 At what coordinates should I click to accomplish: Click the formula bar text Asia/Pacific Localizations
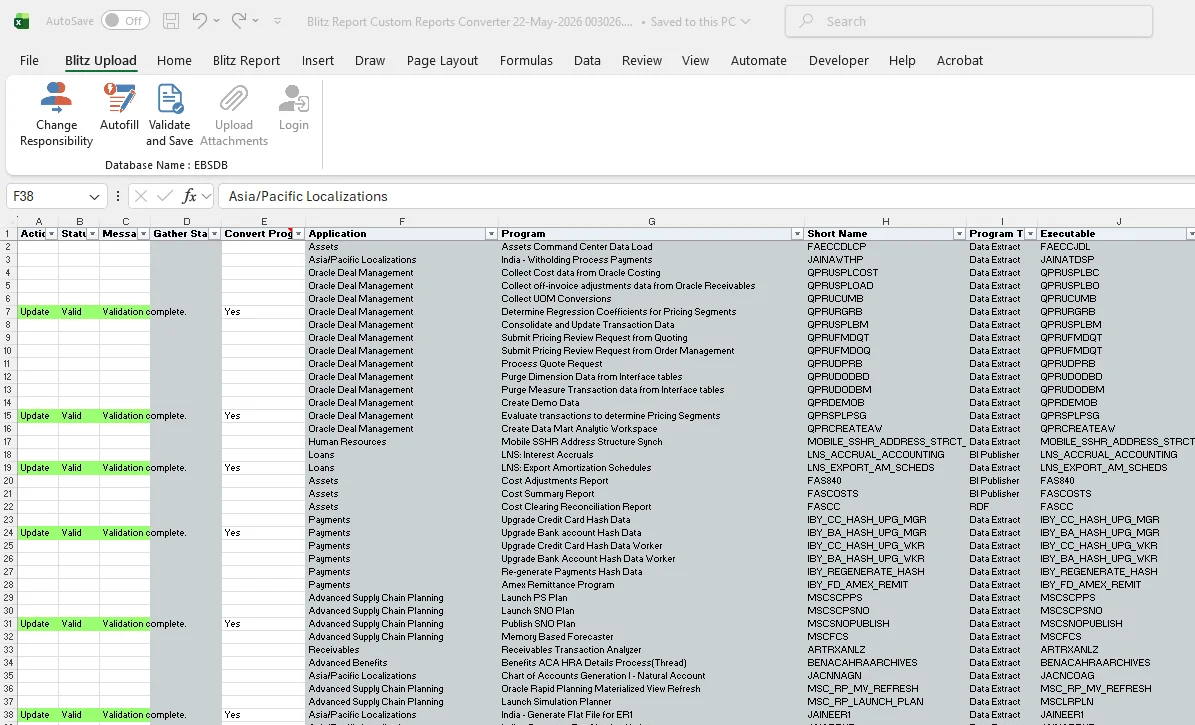pos(308,197)
